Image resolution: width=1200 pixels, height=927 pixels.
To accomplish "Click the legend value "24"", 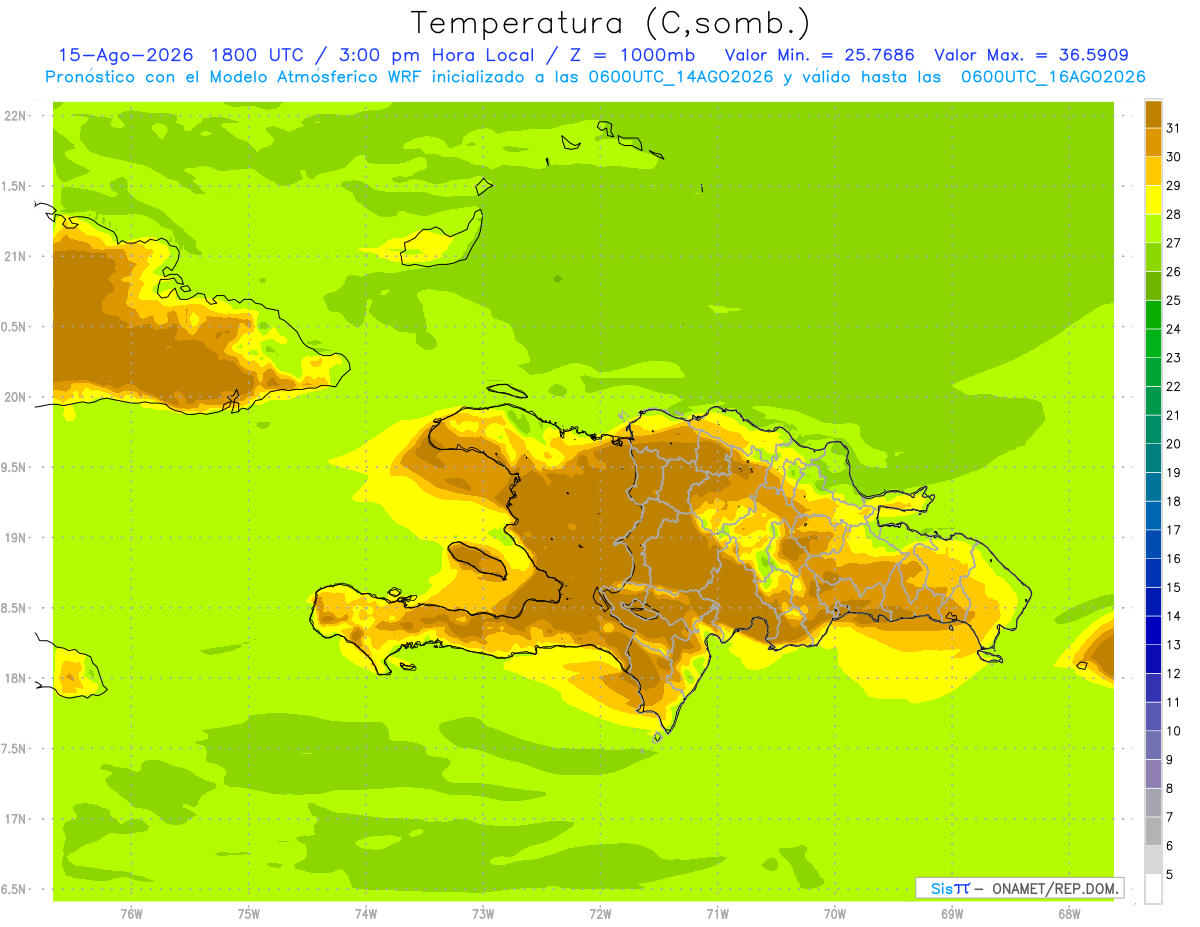I will (1174, 329).
